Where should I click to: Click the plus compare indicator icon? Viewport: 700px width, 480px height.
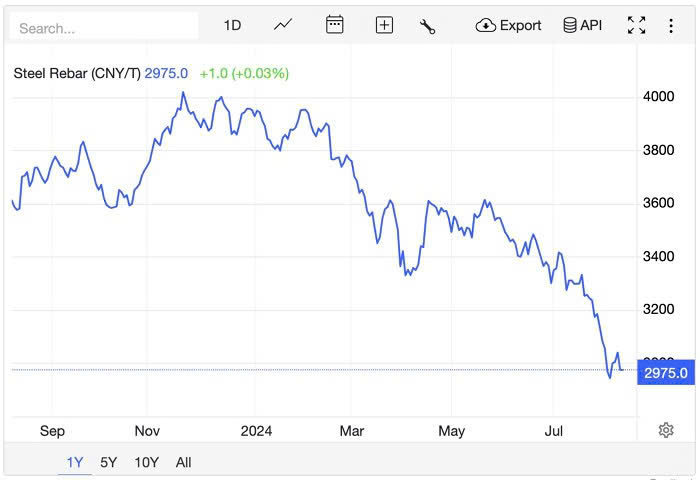point(384,25)
